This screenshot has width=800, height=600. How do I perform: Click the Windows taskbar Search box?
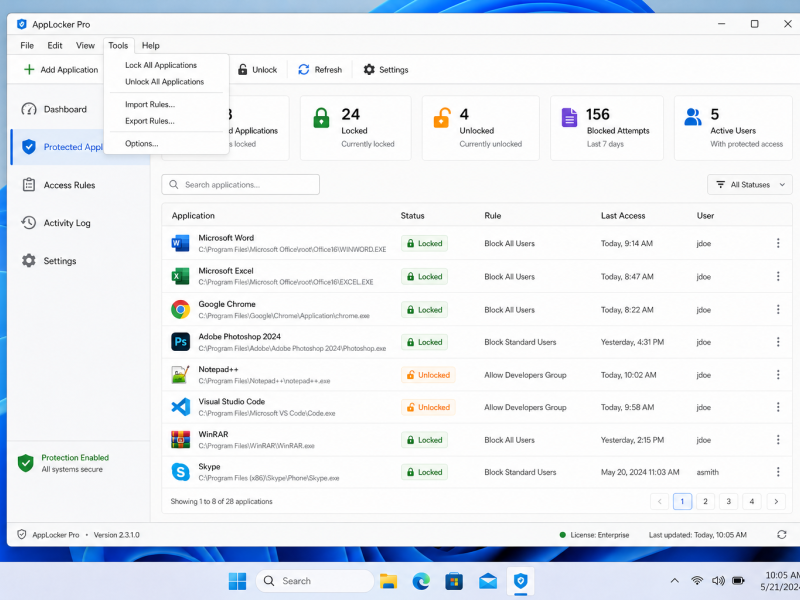(x=315, y=581)
